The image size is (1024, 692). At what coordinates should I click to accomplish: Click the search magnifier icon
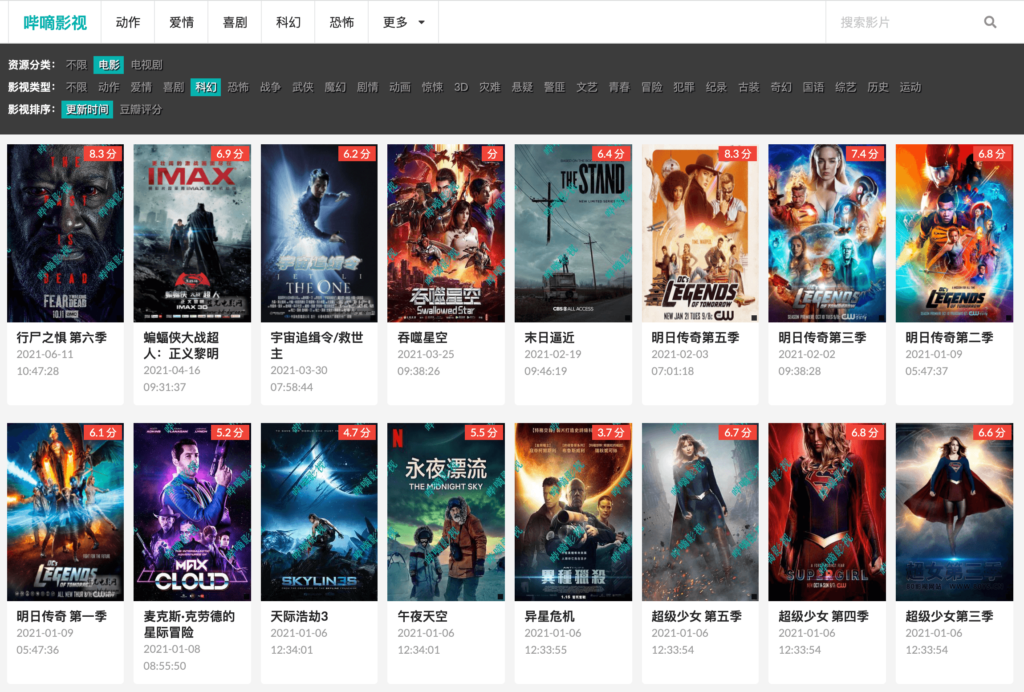[990, 22]
